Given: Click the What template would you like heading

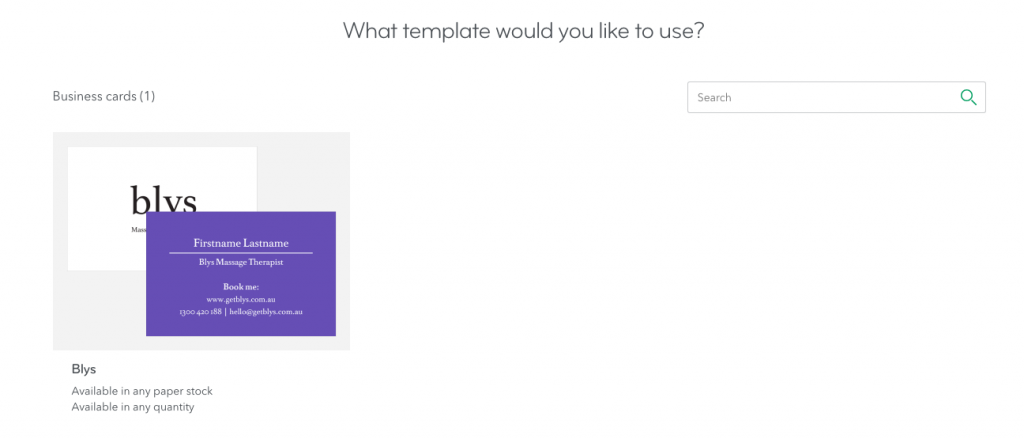Looking at the screenshot, I should [524, 31].
